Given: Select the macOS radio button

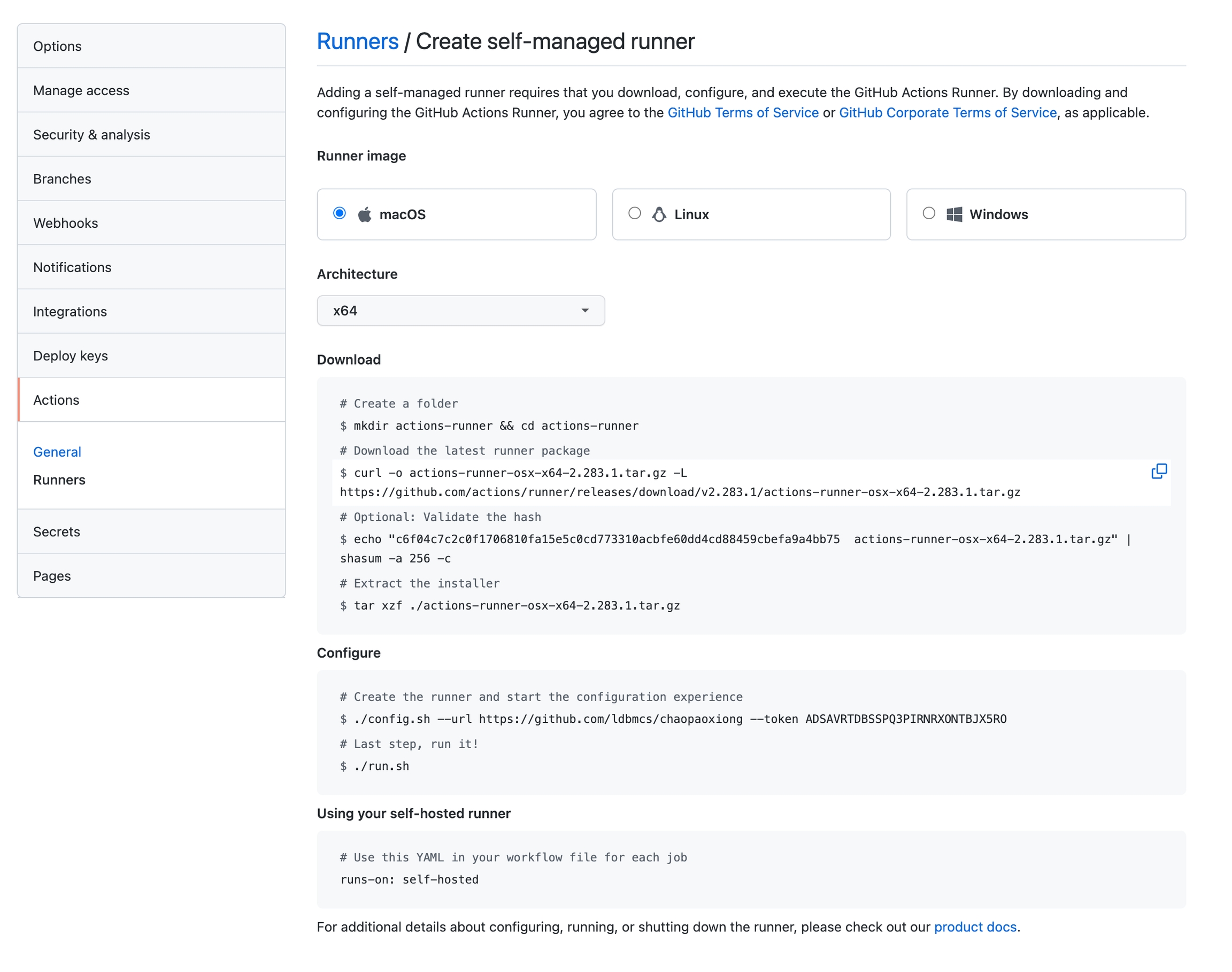Looking at the screenshot, I should pyautogui.click(x=340, y=213).
